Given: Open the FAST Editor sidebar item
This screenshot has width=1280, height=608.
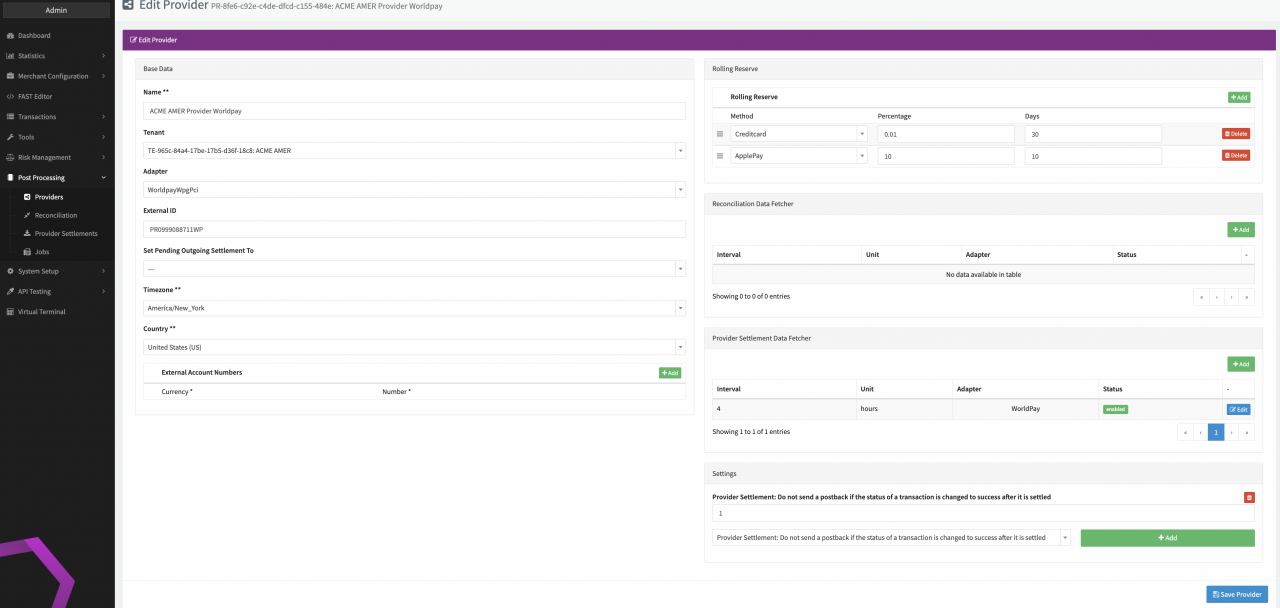Looking at the screenshot, I should coord(35,96).
